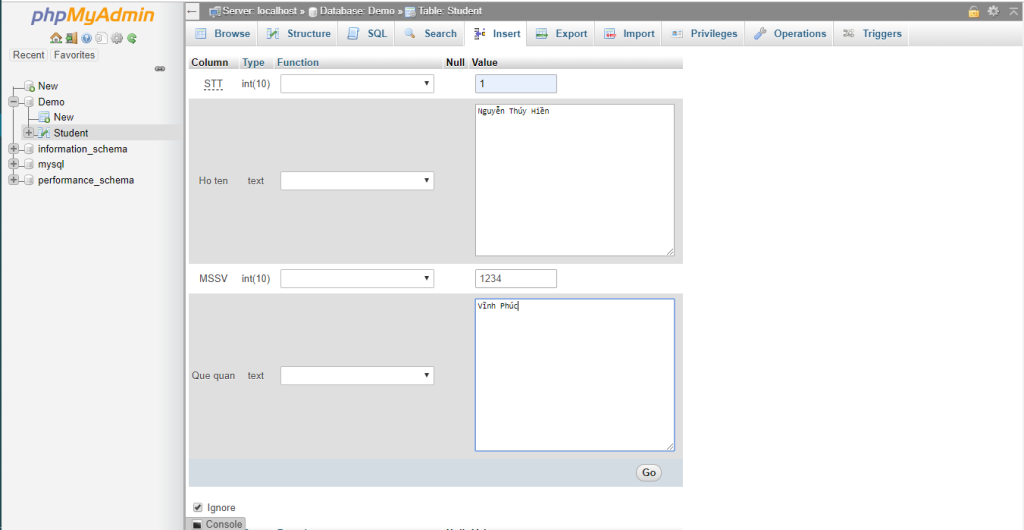Reload navigation panel with green refresh icon
This screenshot has width=1024, height=530.
(132, 39)
